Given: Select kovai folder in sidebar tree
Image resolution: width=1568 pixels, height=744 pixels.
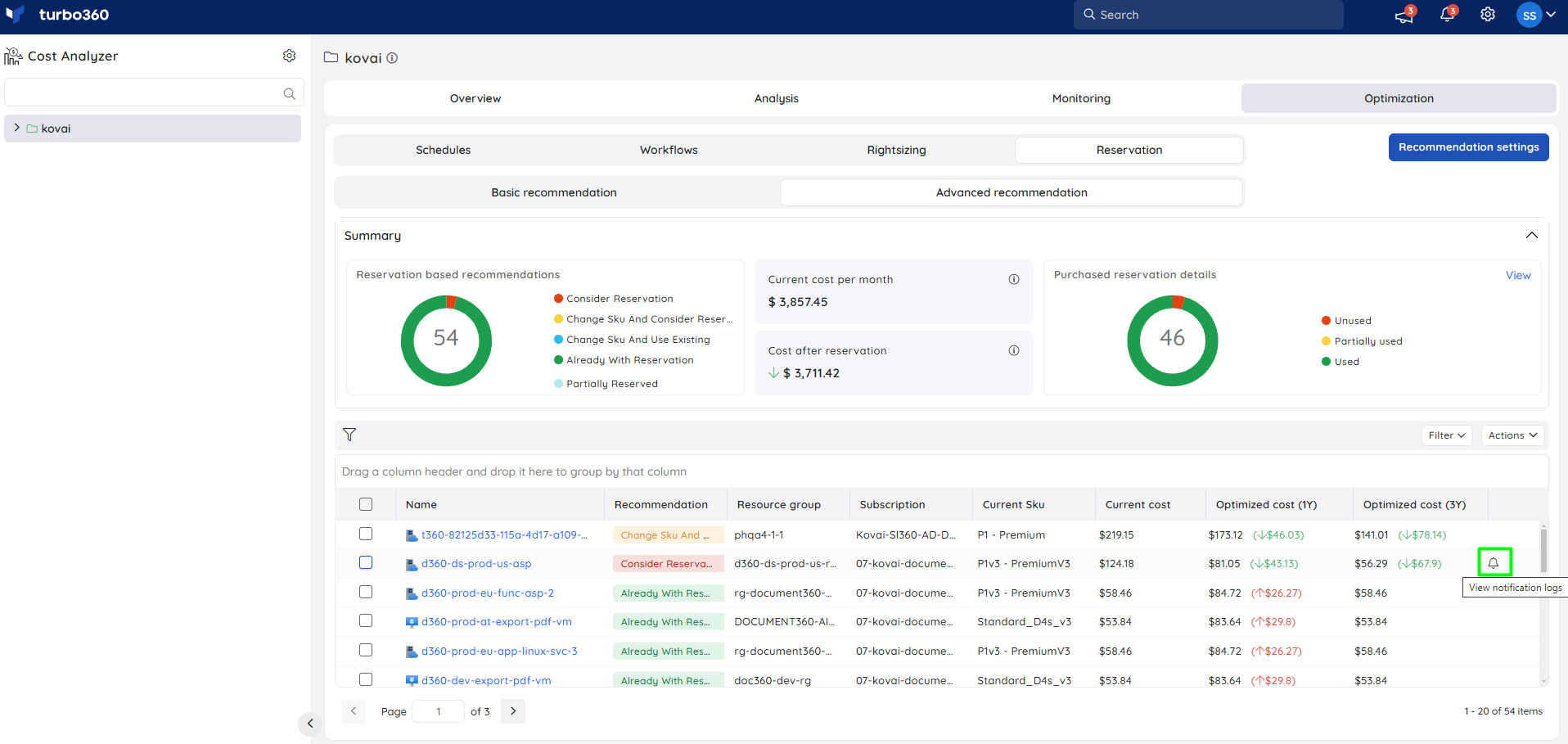Looking at the screenshot, I should (x=152, y=129).
